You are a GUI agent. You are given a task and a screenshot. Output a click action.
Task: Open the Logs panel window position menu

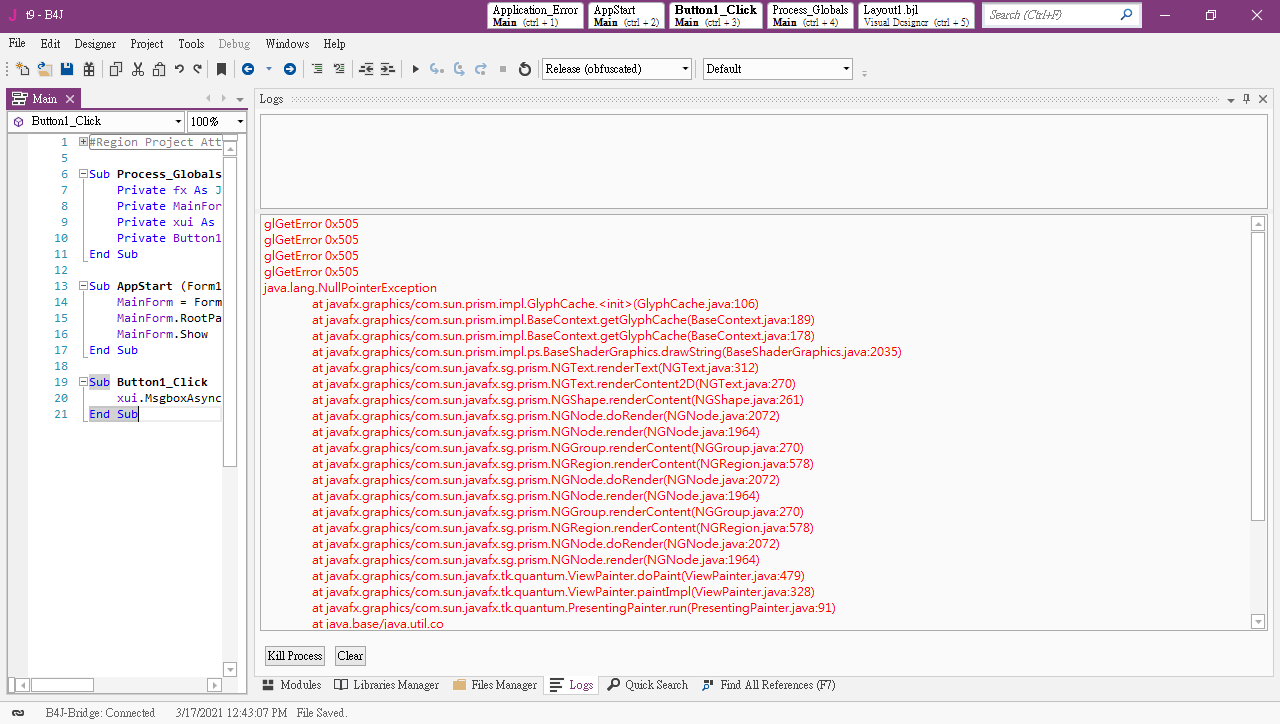click(x=1231, y=100)
